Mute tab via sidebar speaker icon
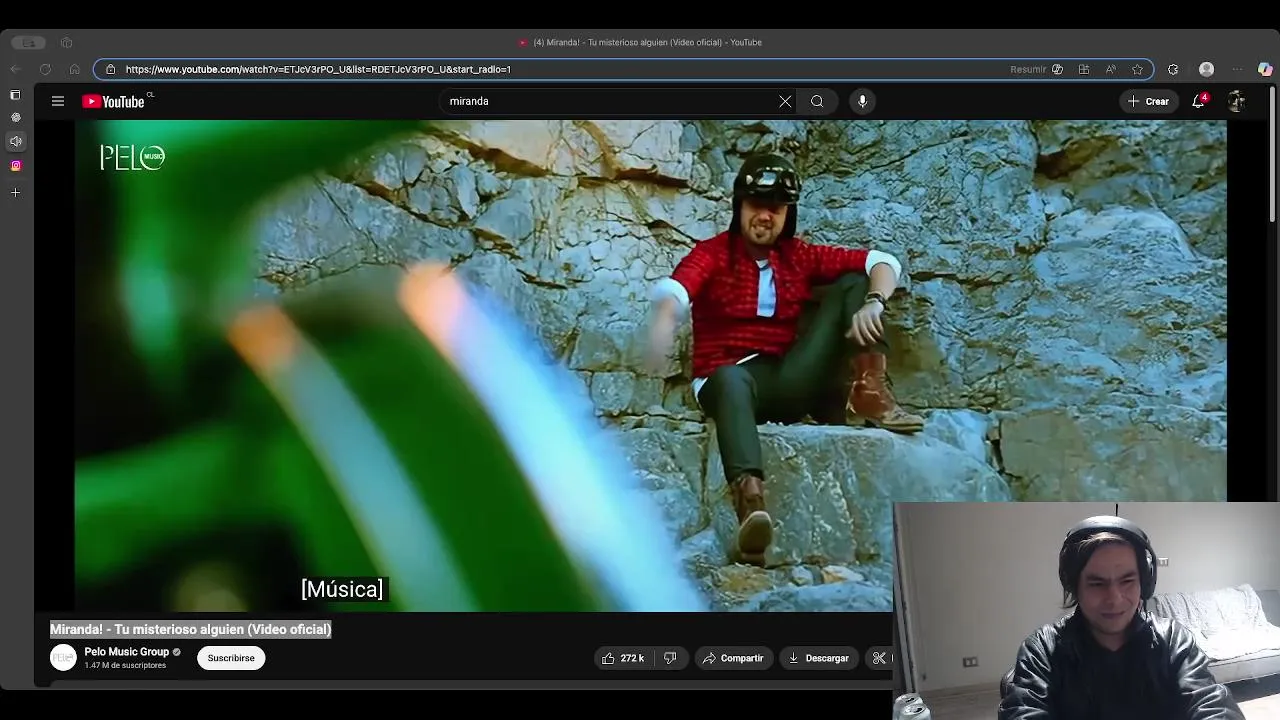 [15, 141]
